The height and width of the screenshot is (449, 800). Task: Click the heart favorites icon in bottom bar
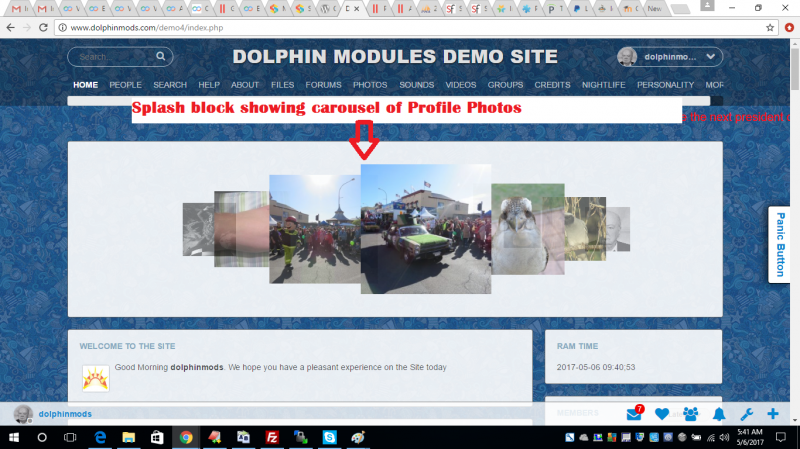click(662, 414)
